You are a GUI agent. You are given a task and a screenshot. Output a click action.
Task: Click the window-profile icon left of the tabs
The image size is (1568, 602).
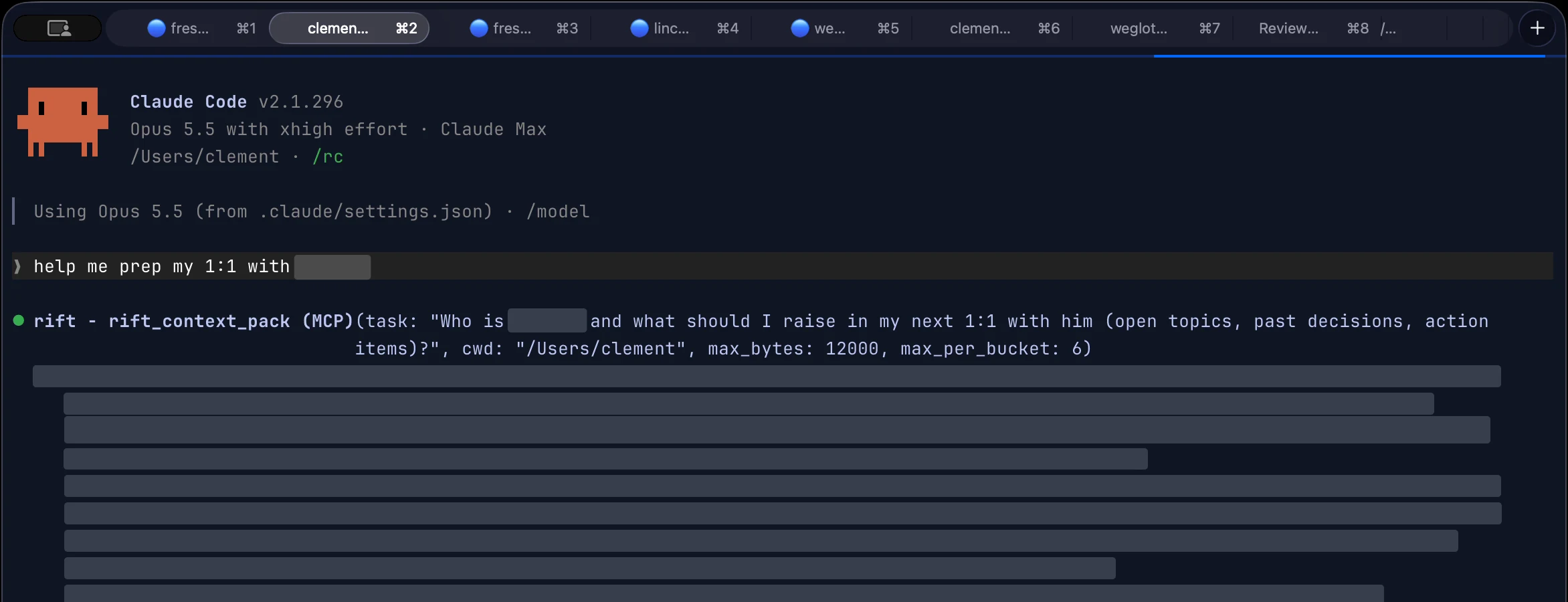tap(59, 28)
